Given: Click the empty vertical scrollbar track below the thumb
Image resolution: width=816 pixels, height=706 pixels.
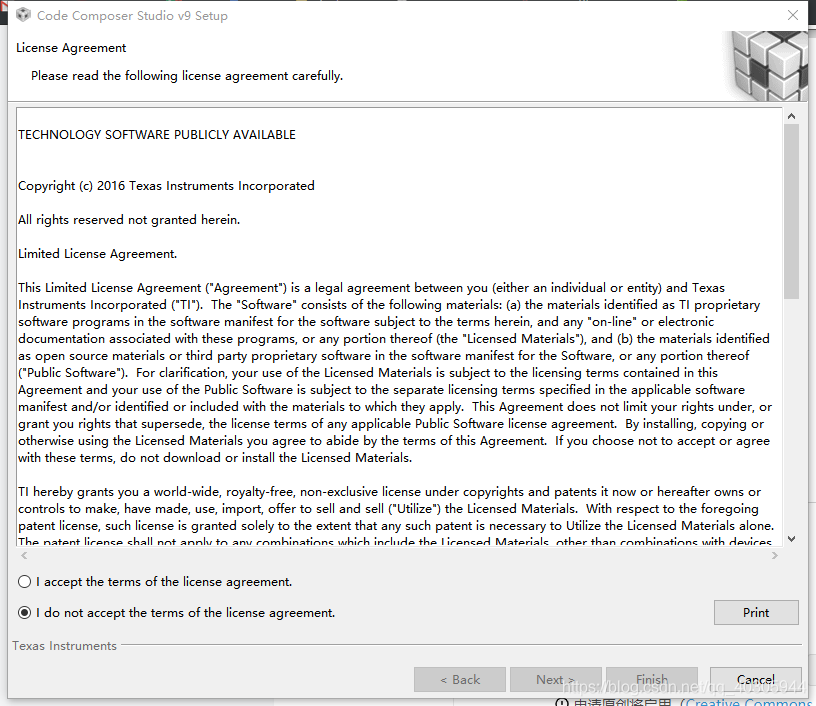Looking at the screenshot, I should (791, 420).
